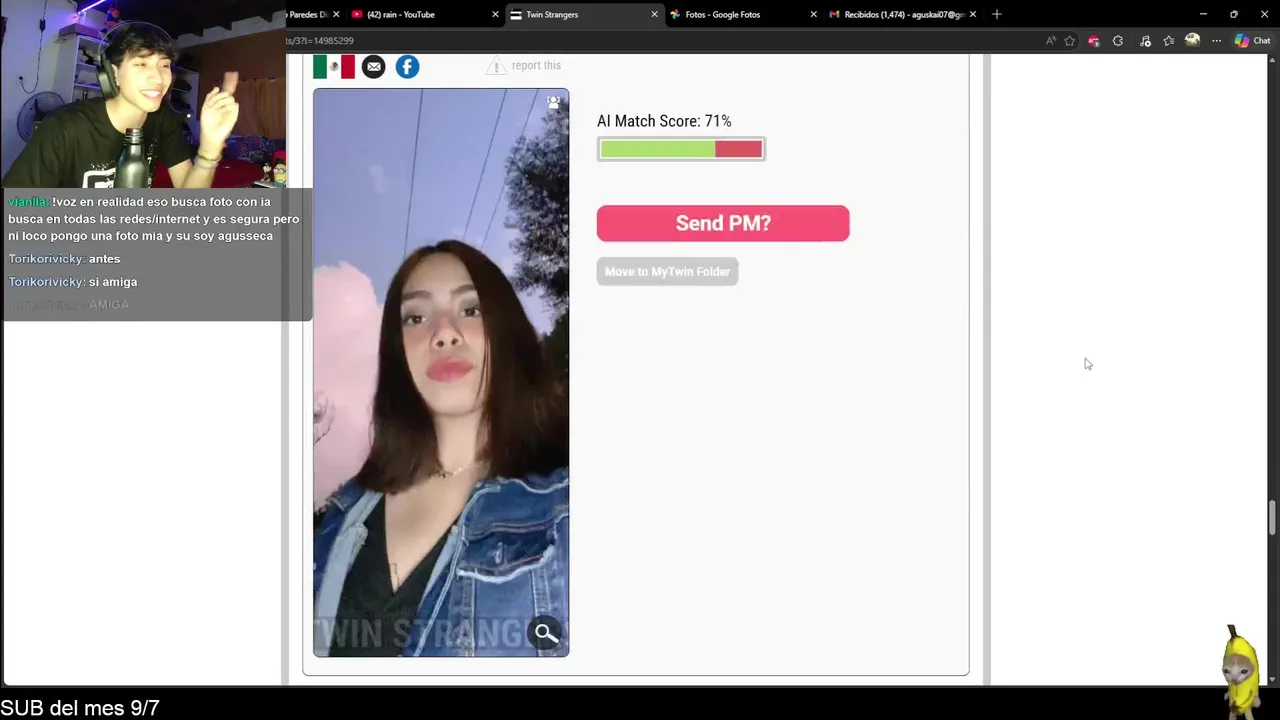Open the matched woman's photo
Screen dimensions: 1280x720
click(x=441, y=372)
